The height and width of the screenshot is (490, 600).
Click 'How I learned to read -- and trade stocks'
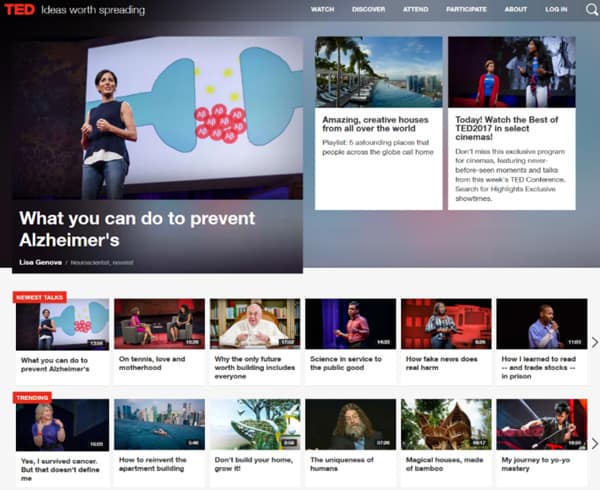[538, 368]
